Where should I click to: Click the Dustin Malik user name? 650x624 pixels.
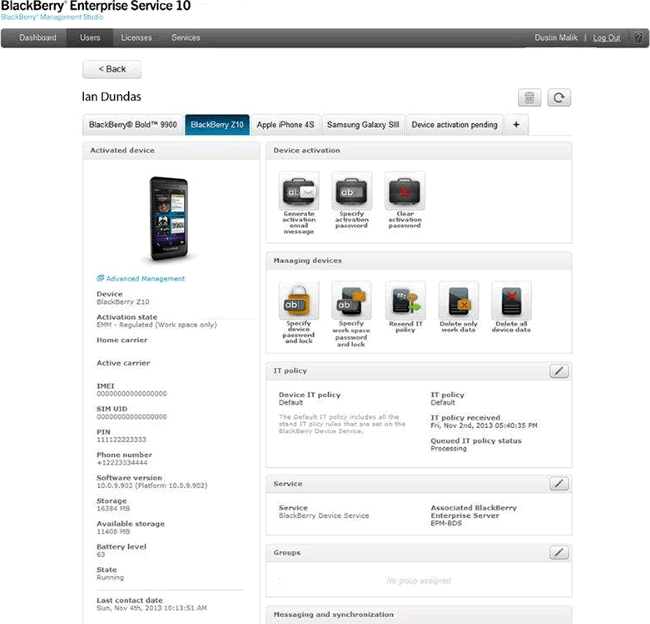pos(556,38)
